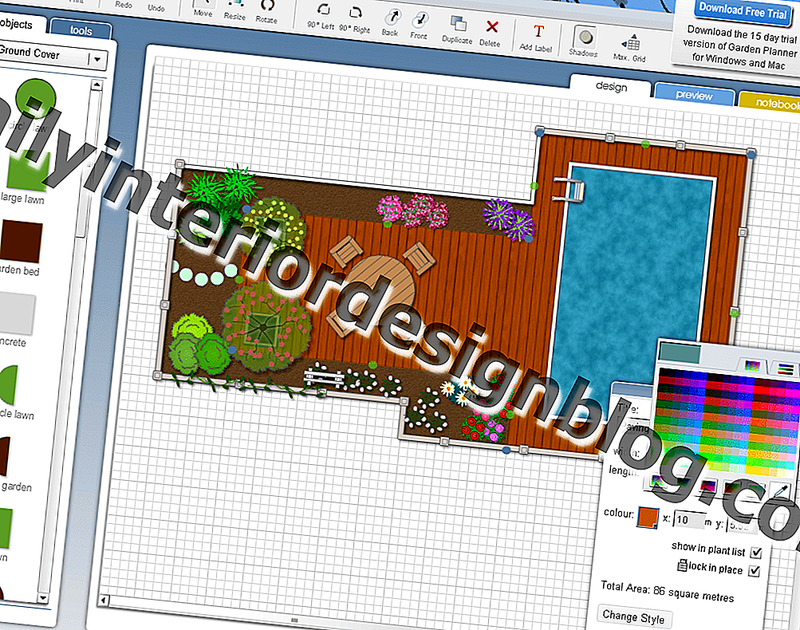Click the Max. Grid icon
Viewport: 800px width, 630px height.
(630, 48)
